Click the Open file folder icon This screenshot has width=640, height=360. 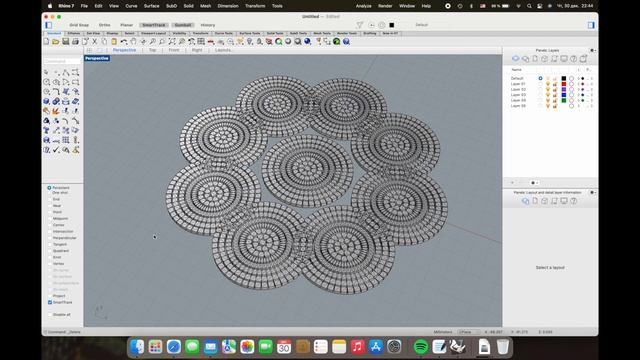56,42
